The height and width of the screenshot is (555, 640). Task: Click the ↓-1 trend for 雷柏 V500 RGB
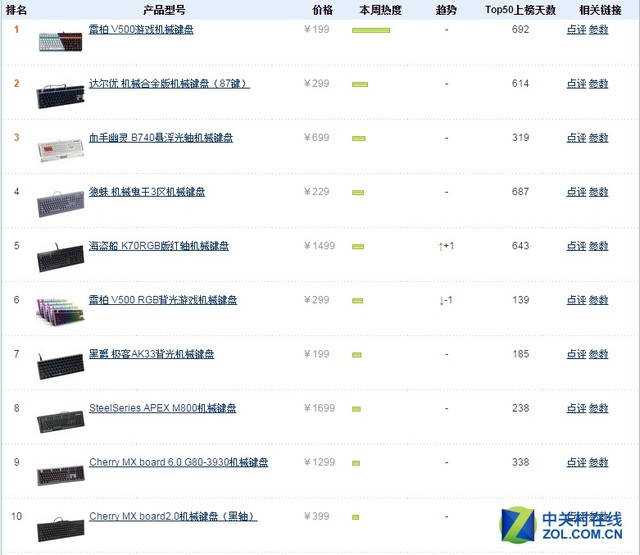[446, 300]
